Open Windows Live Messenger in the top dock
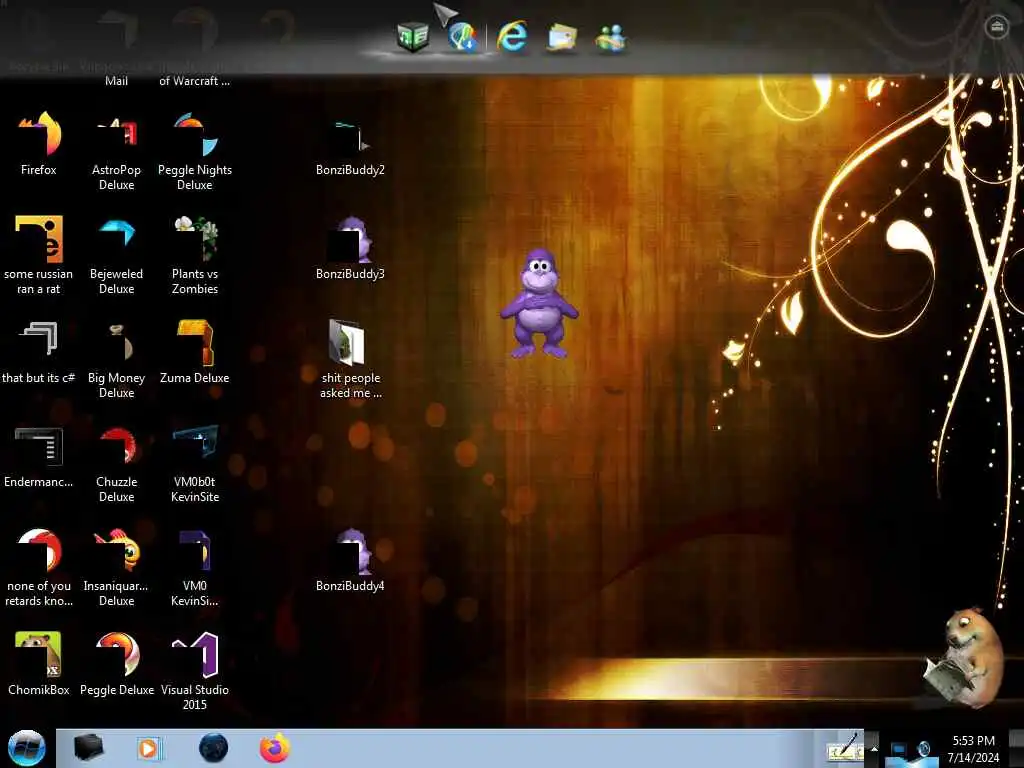Viewport: 1024px width, 768px height. point(611,37)
